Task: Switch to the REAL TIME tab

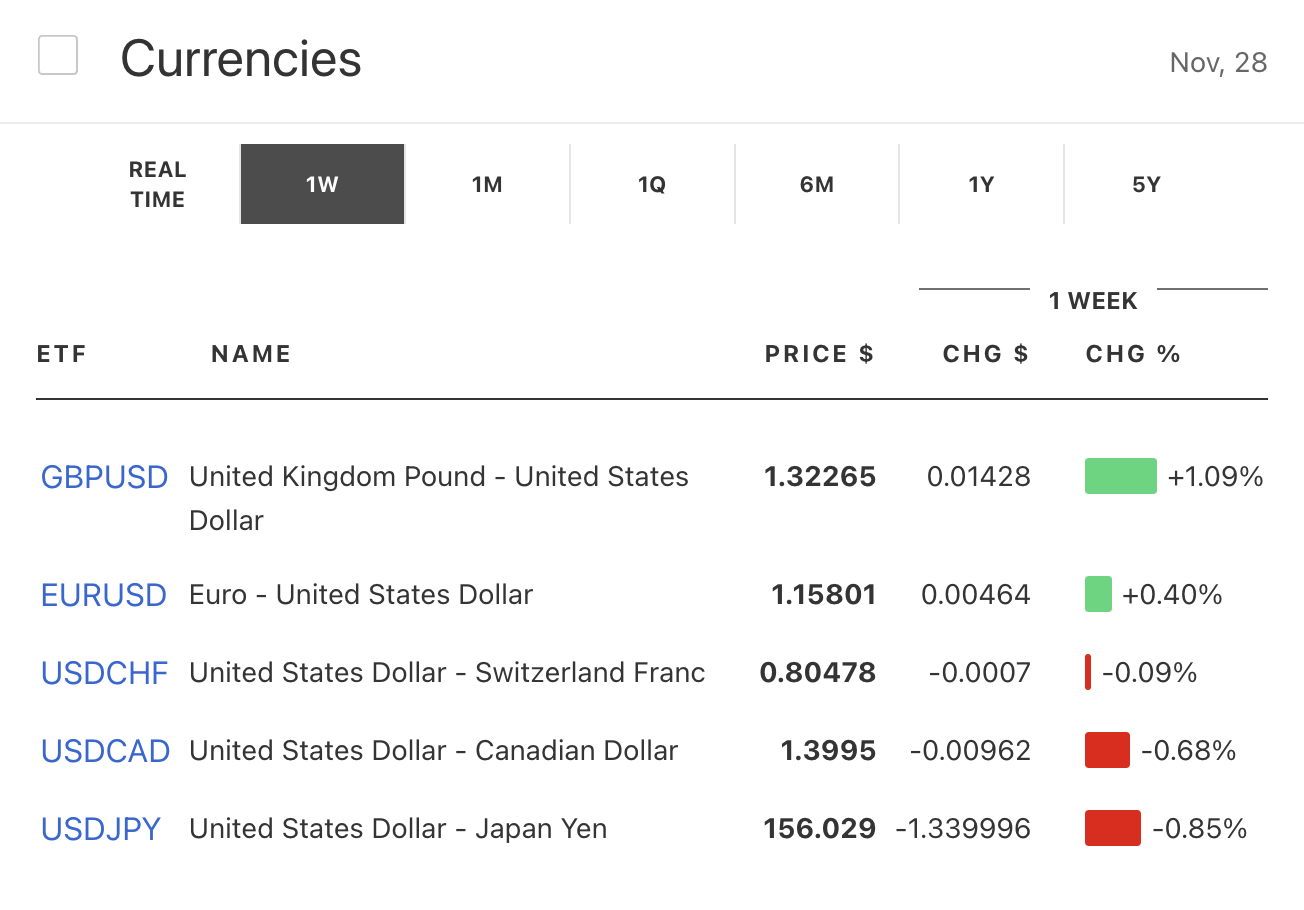Action: coord(157,185)
